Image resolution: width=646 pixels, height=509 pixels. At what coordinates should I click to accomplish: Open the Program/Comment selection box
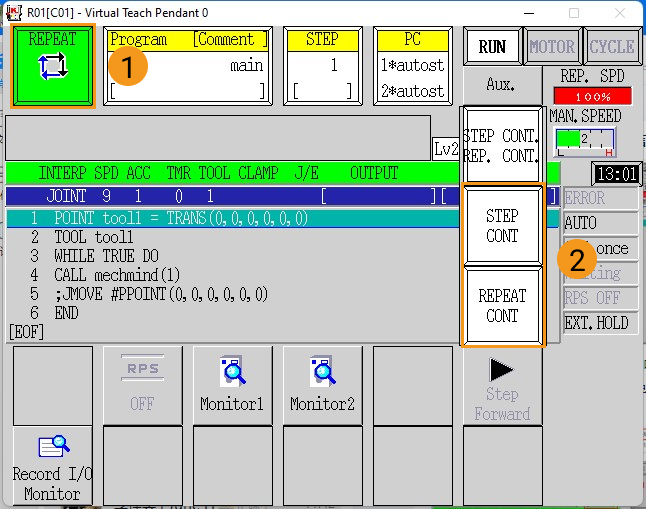188,66
